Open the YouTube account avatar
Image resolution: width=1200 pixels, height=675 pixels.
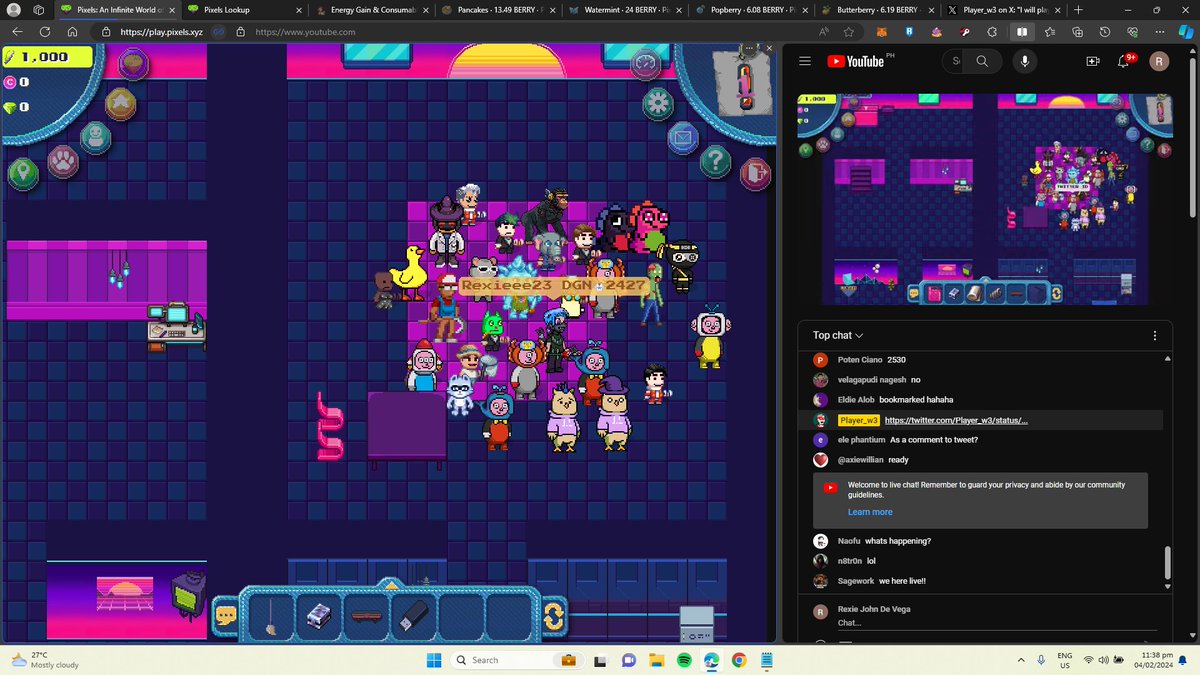(x=1161, y=61)
